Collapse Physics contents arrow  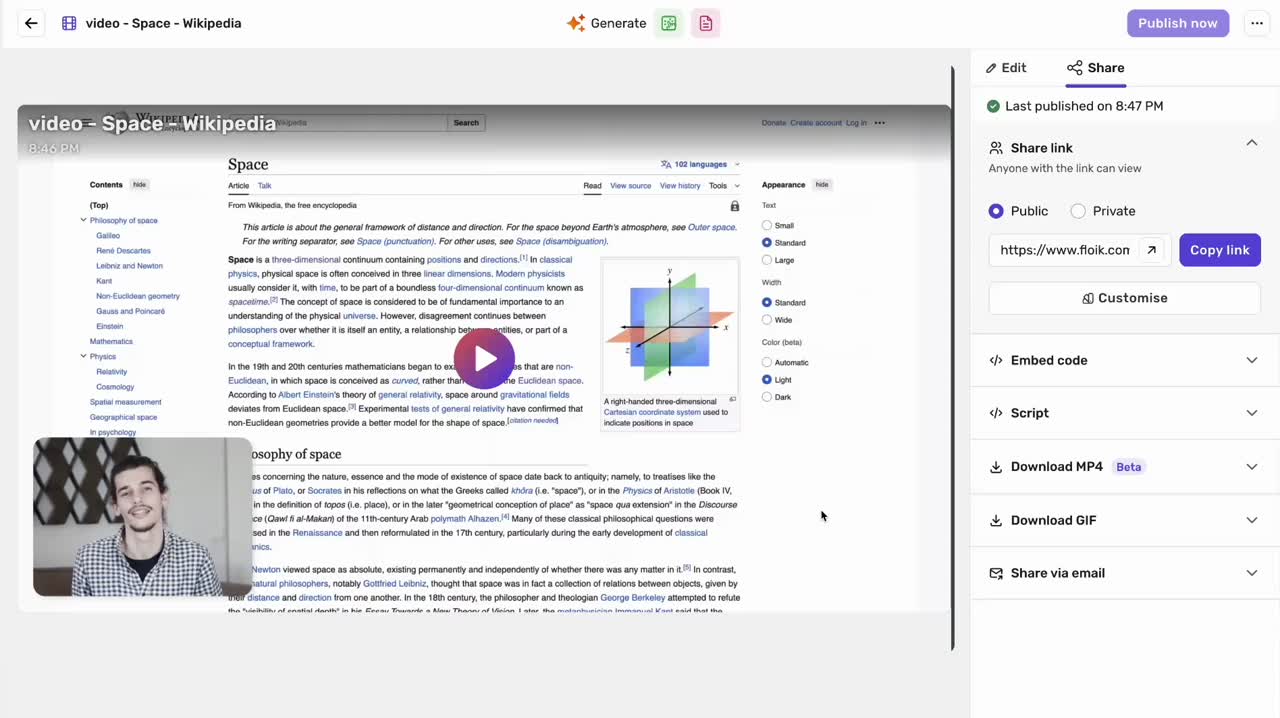[x=83, y=356]
